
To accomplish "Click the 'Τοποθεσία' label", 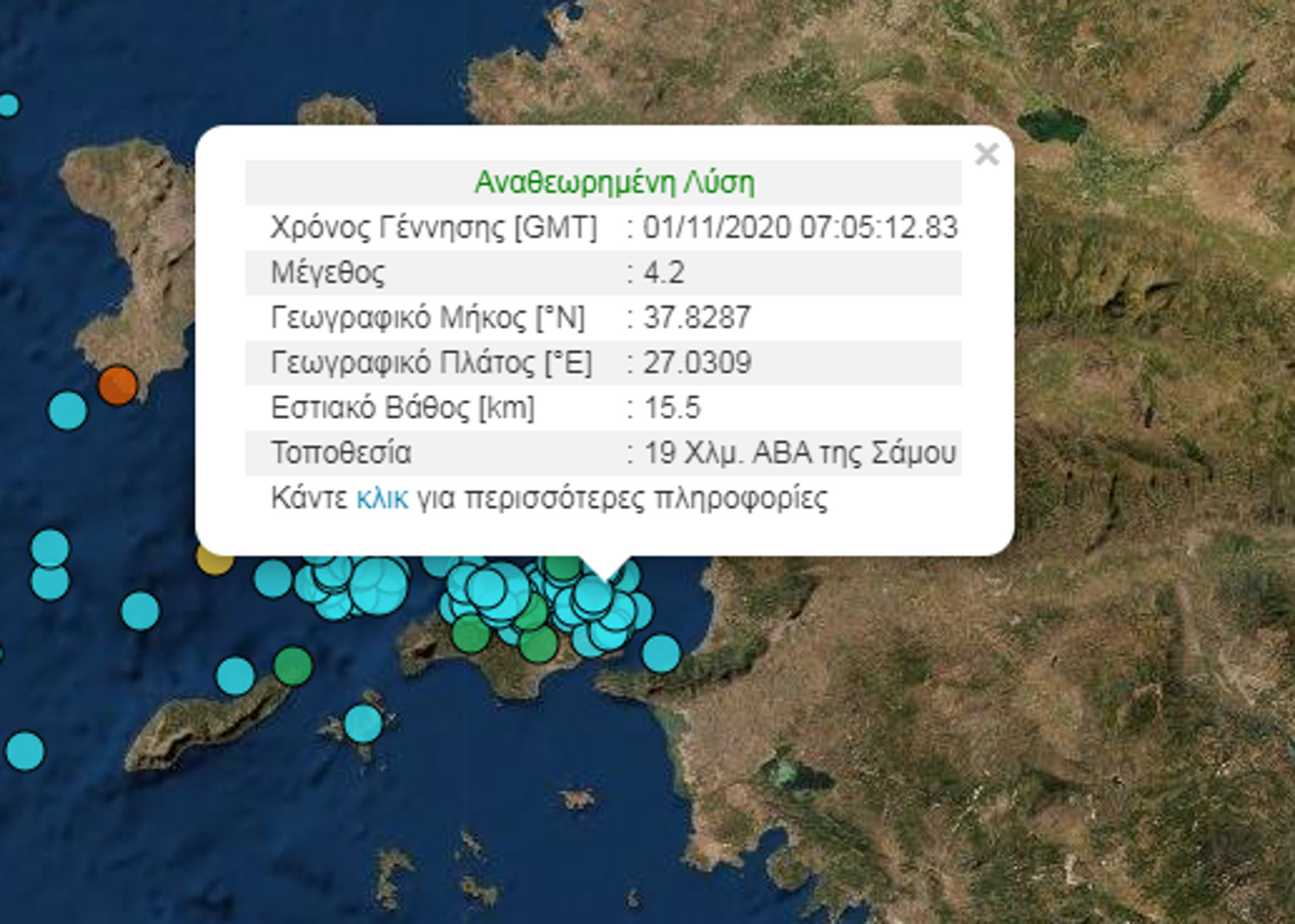I will click(x=341, y=452).
